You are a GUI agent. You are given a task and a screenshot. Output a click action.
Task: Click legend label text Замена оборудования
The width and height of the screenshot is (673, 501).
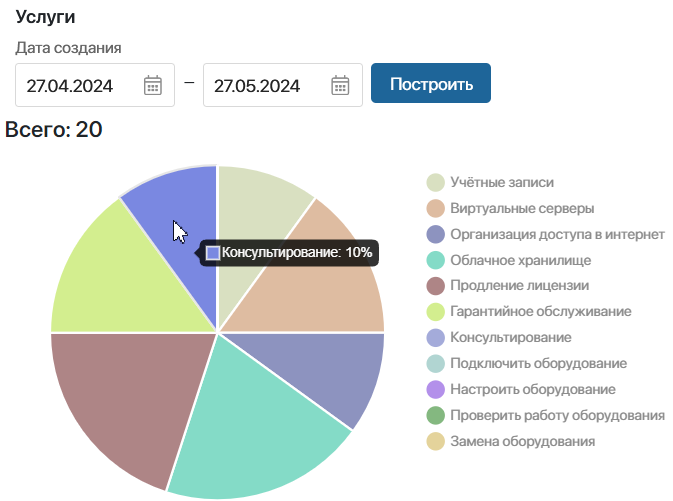pos(522,441)
